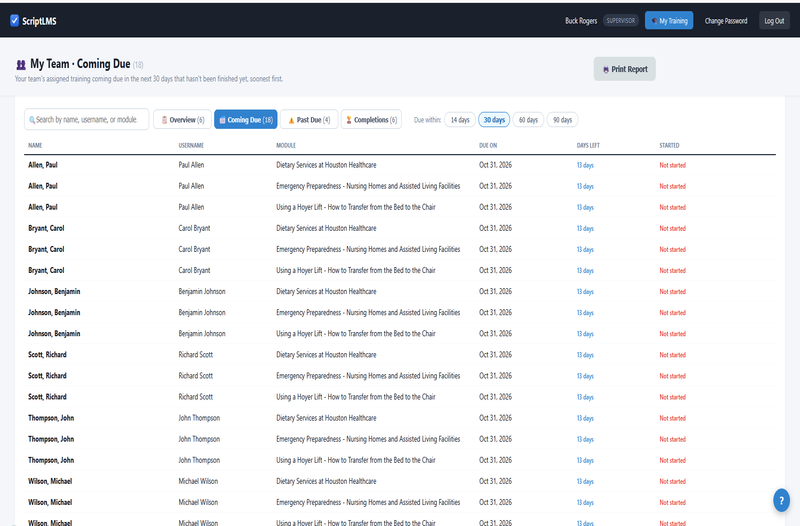Log Out of ScriptLMS
Image resolution: width=800 pixels, height=526 pixels.
[x=774, y=21]
